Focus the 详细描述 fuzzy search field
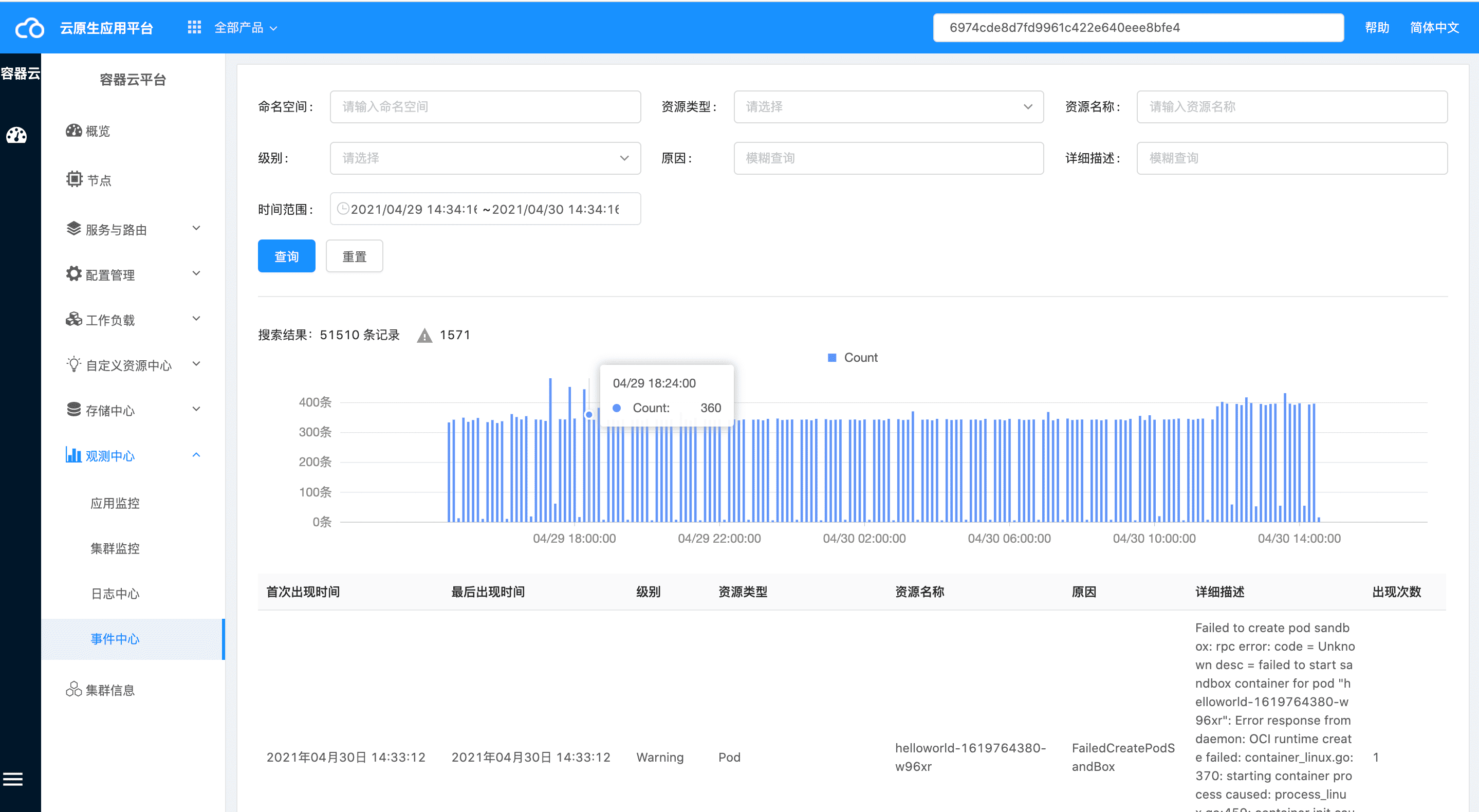Viewport: 1479px width, 812px height. coord(1292,158)
